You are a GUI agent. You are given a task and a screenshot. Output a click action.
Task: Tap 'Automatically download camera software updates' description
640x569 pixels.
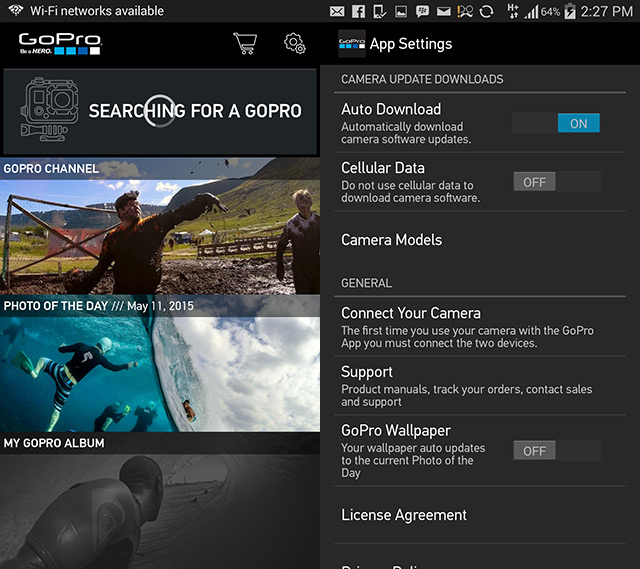[406, 133]
